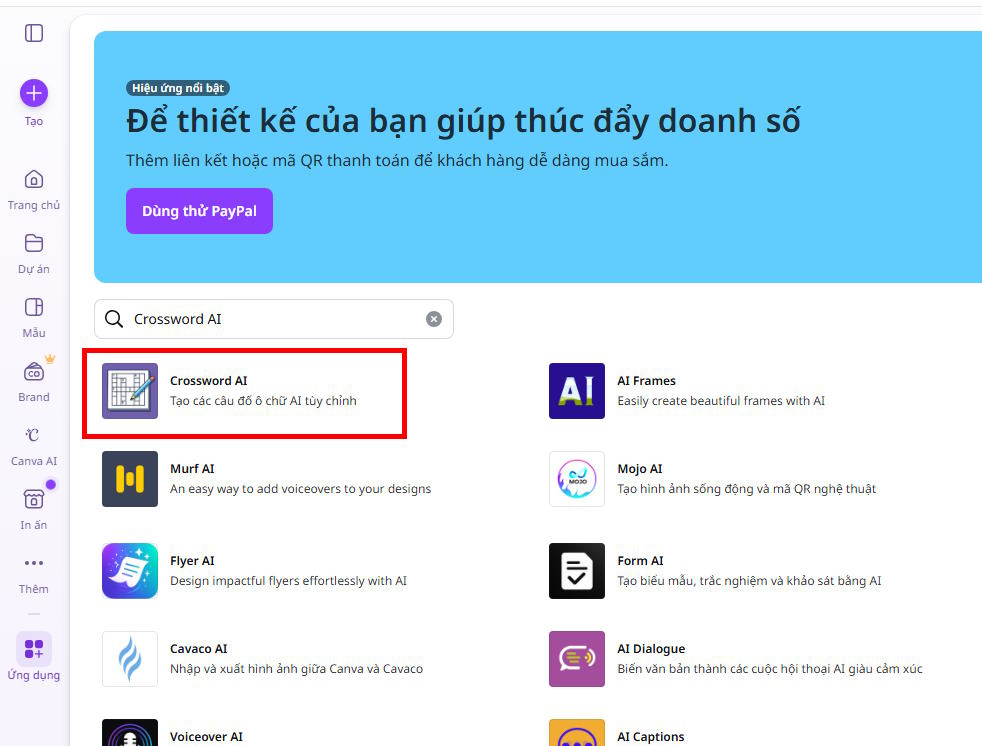Open the In ấn print icon
Screen dimensions: 982x746
pyautogui.click(x=34, y=499)
